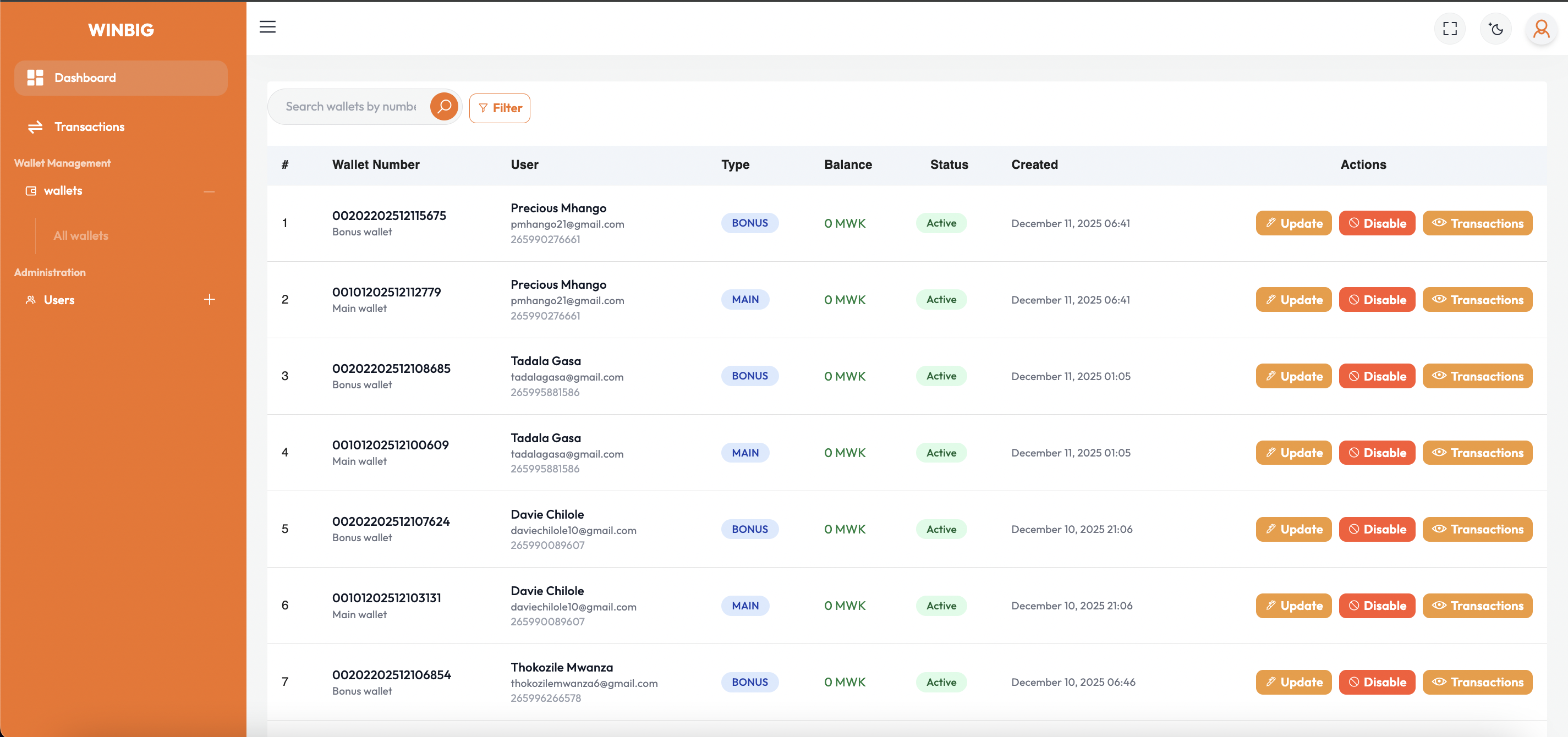The image size is (1568, 737).
Task: View Transactions for Davie Chilole's Bonus wallet
Action: [1477, 530]
